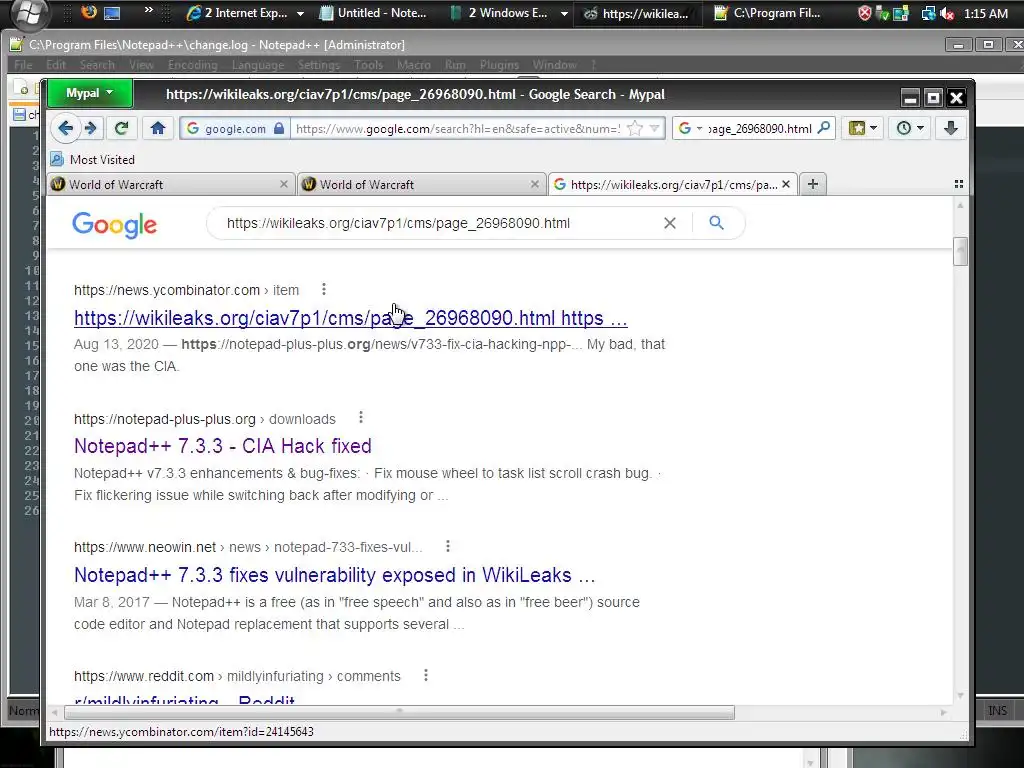Click the muted volume tray icon
1024x768 pixels.
click(947, 13)
